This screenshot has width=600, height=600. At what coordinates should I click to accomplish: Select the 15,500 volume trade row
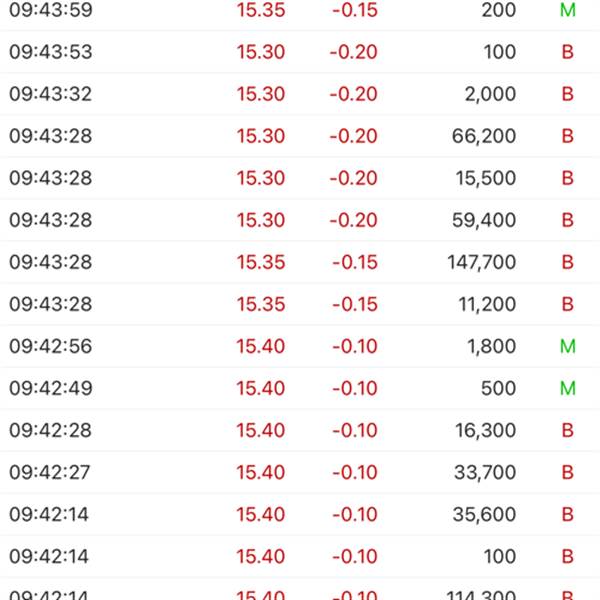300,178
